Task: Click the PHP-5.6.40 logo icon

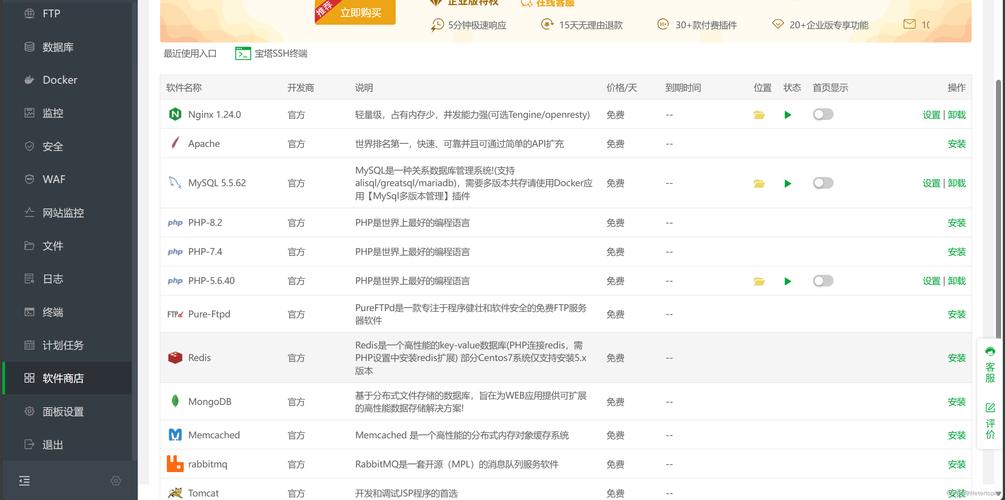Action: (x=175, y=281)
